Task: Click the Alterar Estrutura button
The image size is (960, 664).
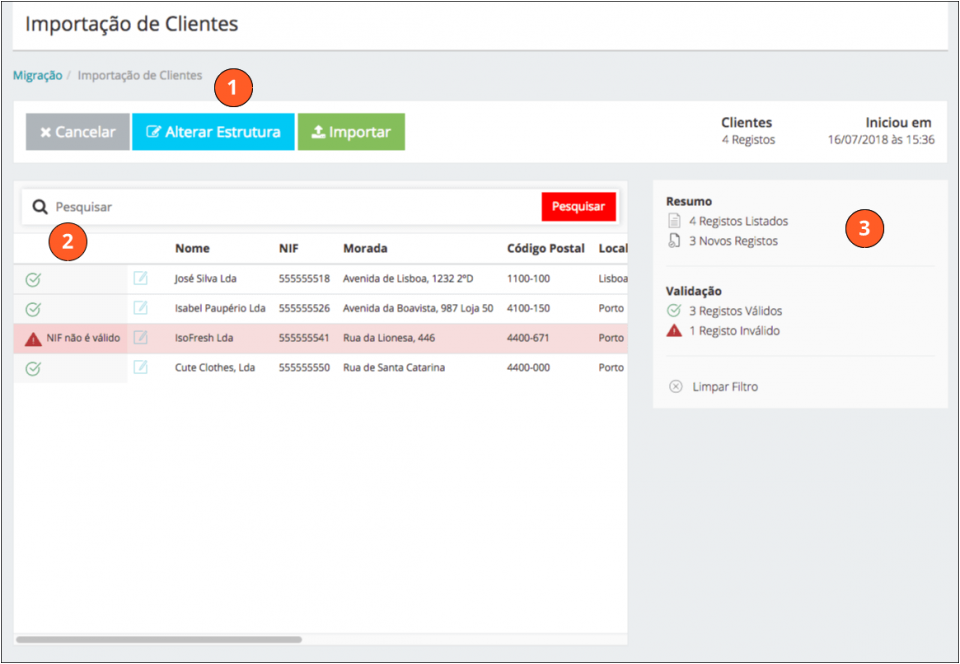Action: point(213,132)
